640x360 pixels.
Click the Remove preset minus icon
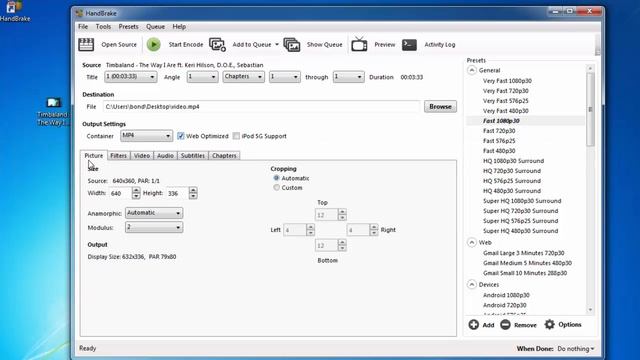505,324
